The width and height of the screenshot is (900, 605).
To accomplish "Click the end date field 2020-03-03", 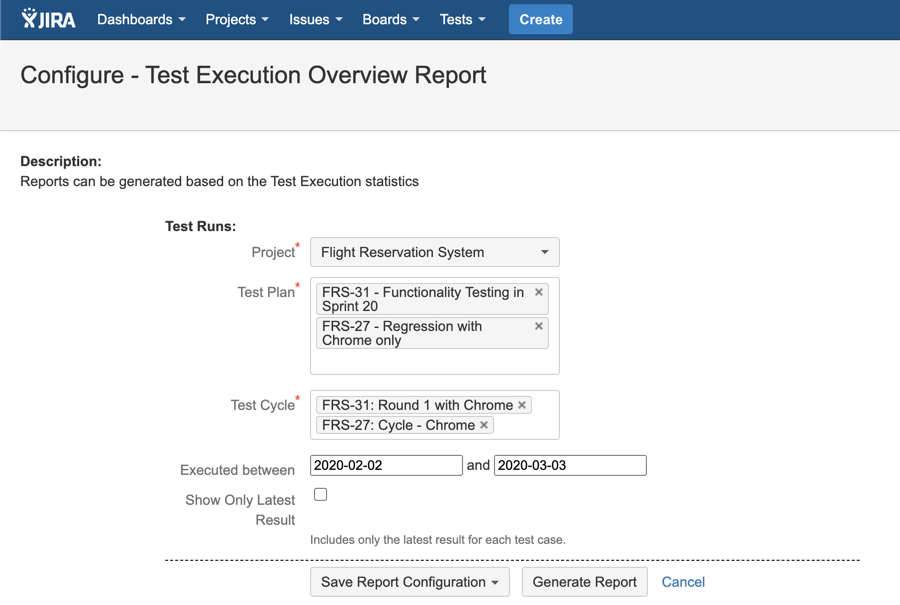I will point(570,465).
